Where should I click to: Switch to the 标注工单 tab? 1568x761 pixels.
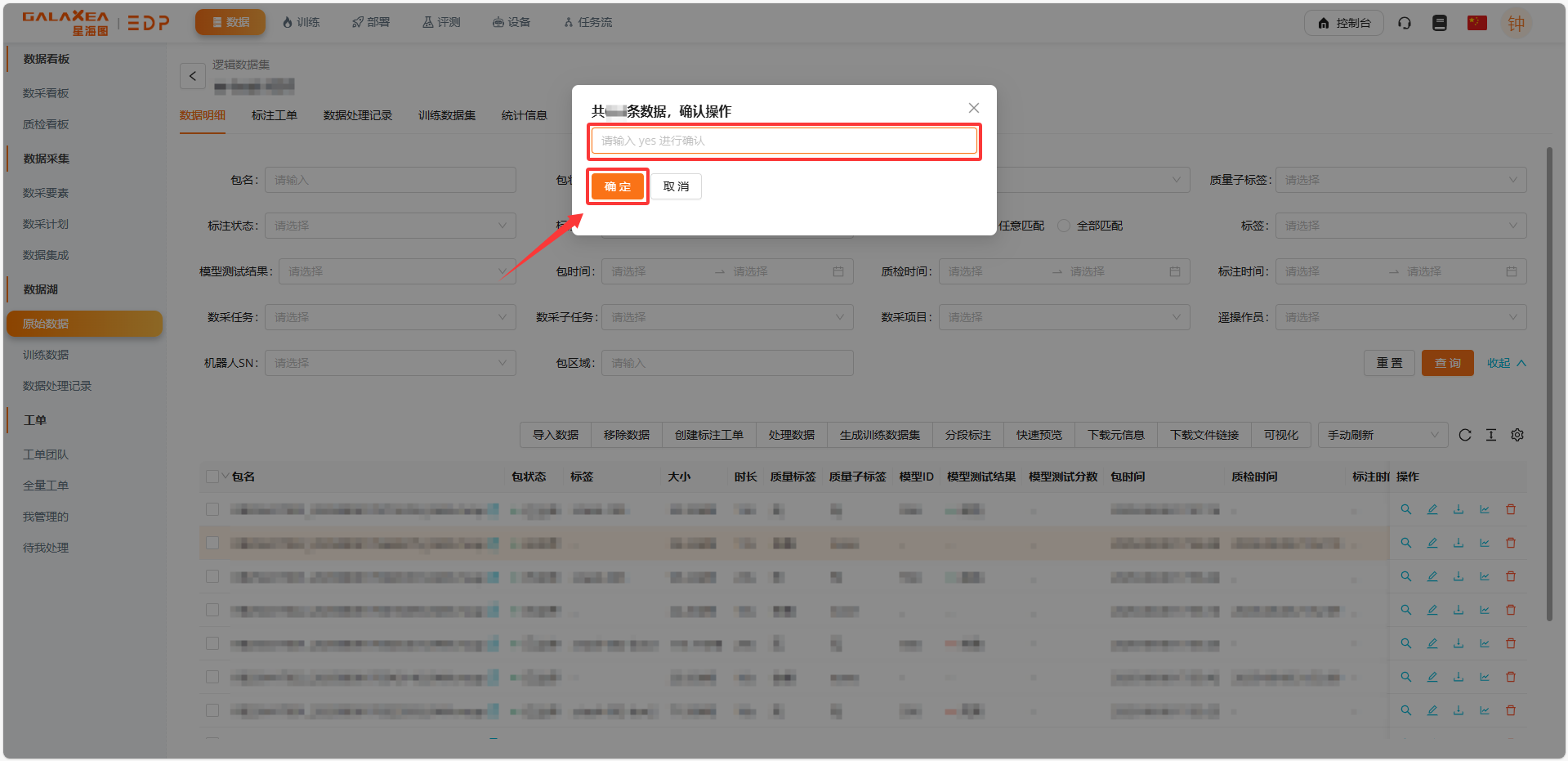274,115
